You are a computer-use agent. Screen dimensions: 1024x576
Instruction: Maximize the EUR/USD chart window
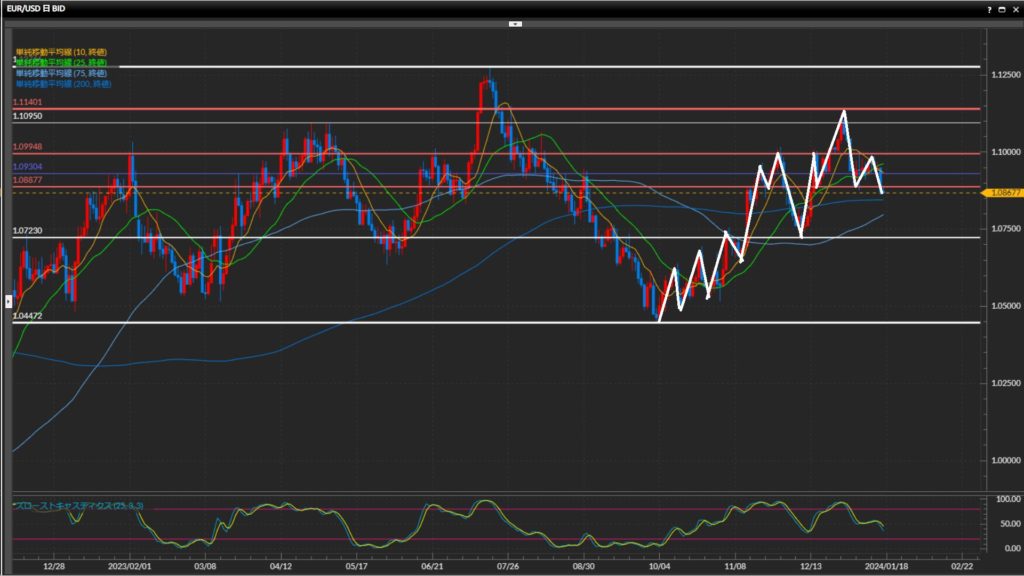click(x=1001, y=8)
